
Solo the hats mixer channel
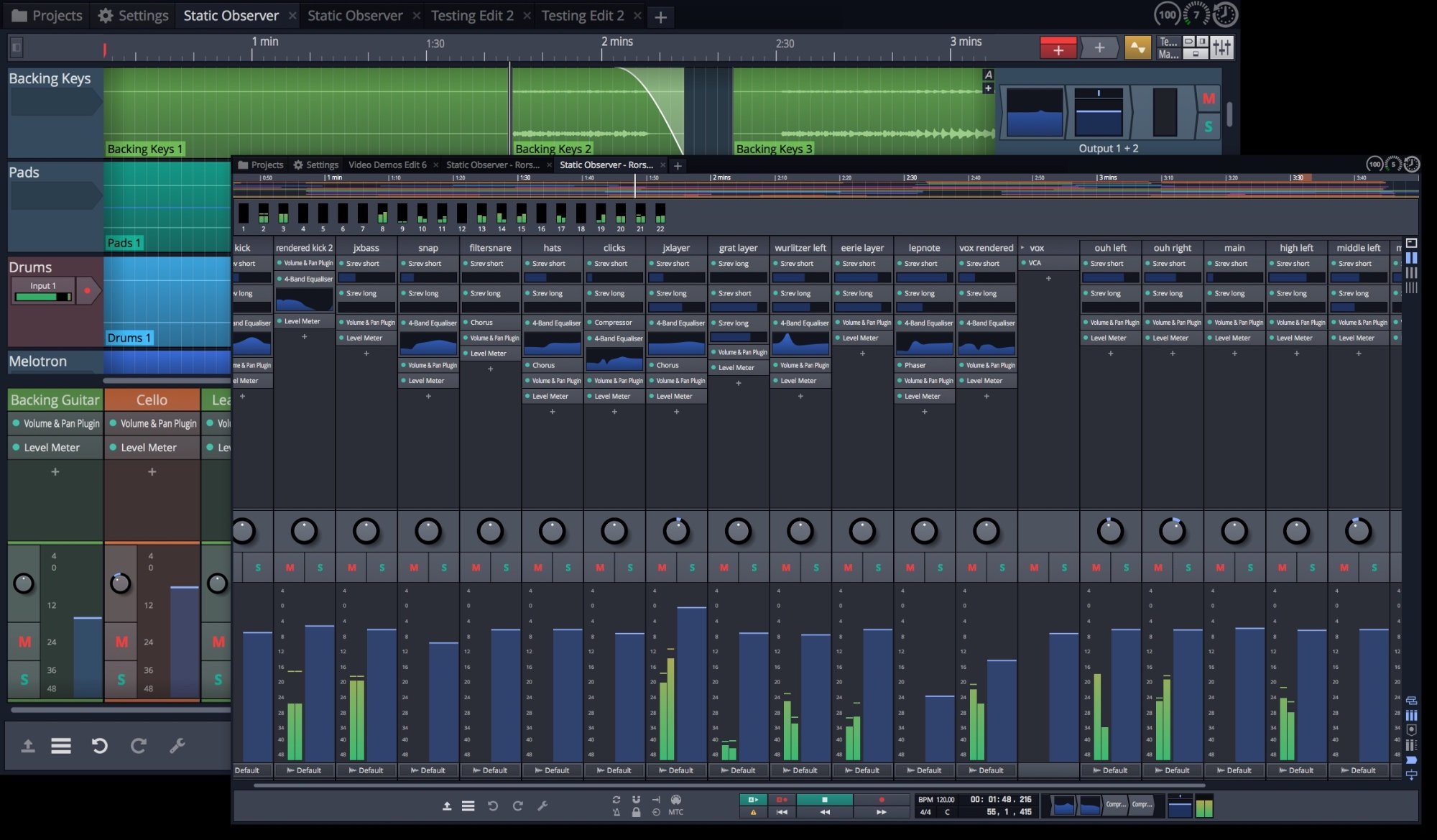pos(568,568)
